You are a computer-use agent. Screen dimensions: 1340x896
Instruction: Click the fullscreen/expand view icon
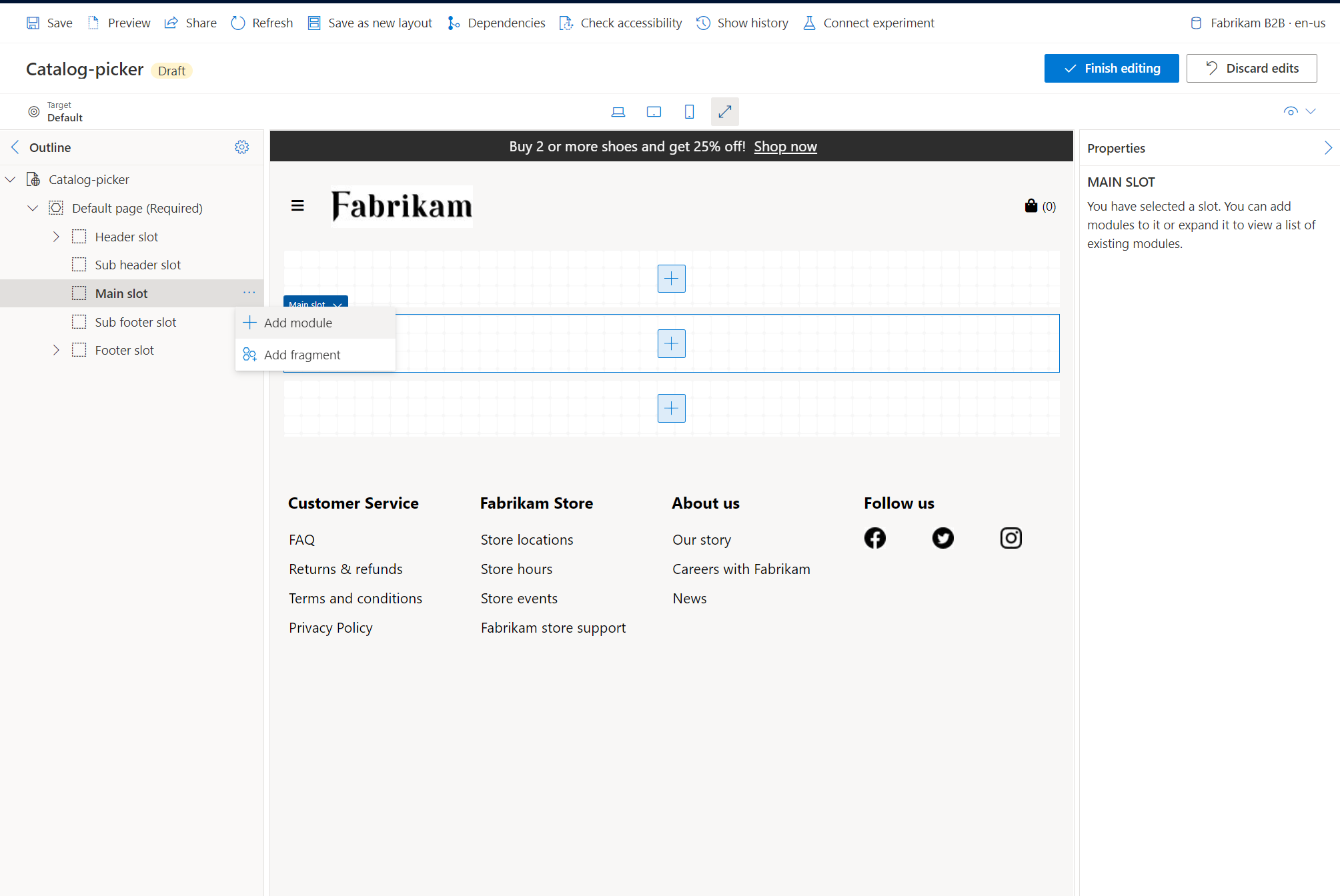(725, 111)
